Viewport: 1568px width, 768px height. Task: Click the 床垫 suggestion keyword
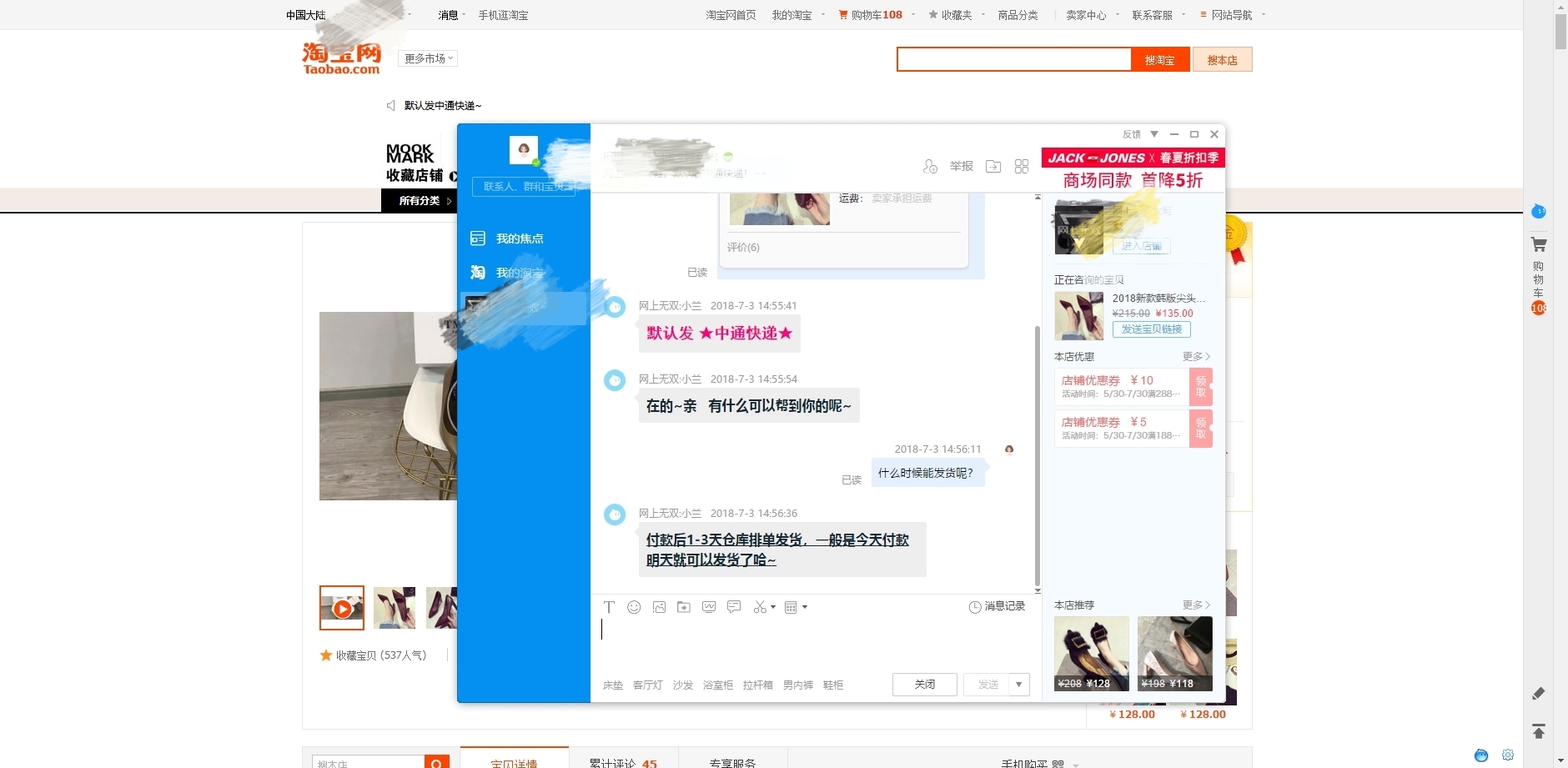pos(613,685)
